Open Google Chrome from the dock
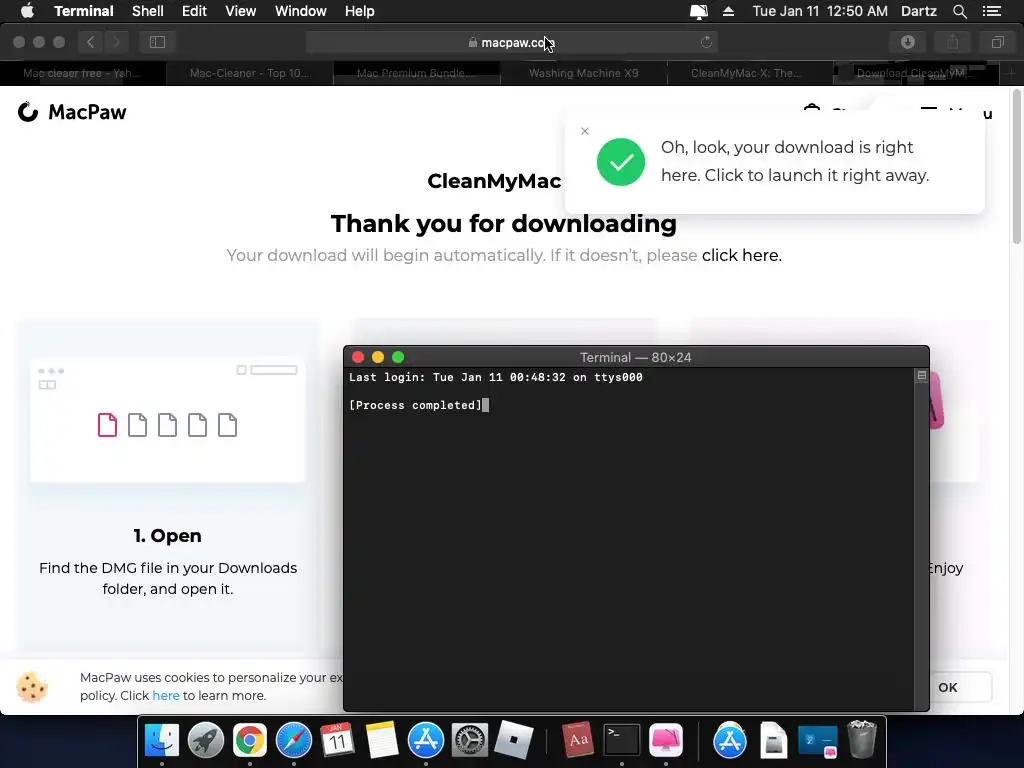Viewport: 1024px width, 768px height. pyautogui.click(x=250, y=740)
